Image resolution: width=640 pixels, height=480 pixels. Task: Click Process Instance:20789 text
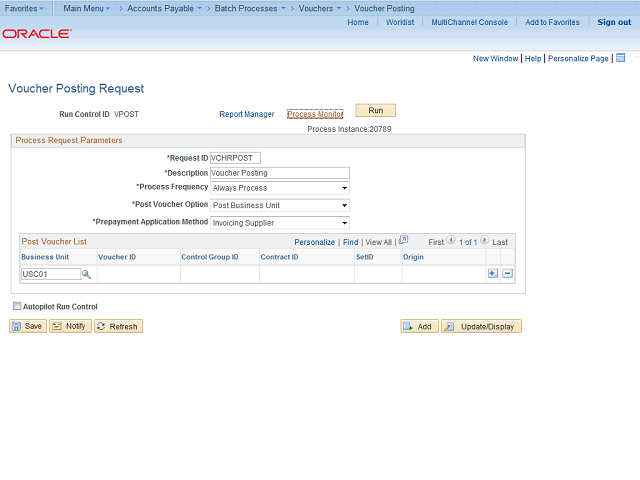(x=349, y=129)
